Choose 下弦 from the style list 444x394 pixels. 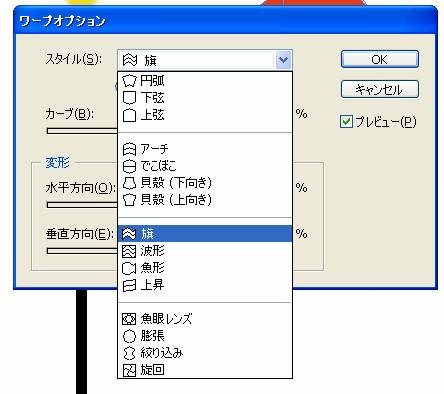205,98
